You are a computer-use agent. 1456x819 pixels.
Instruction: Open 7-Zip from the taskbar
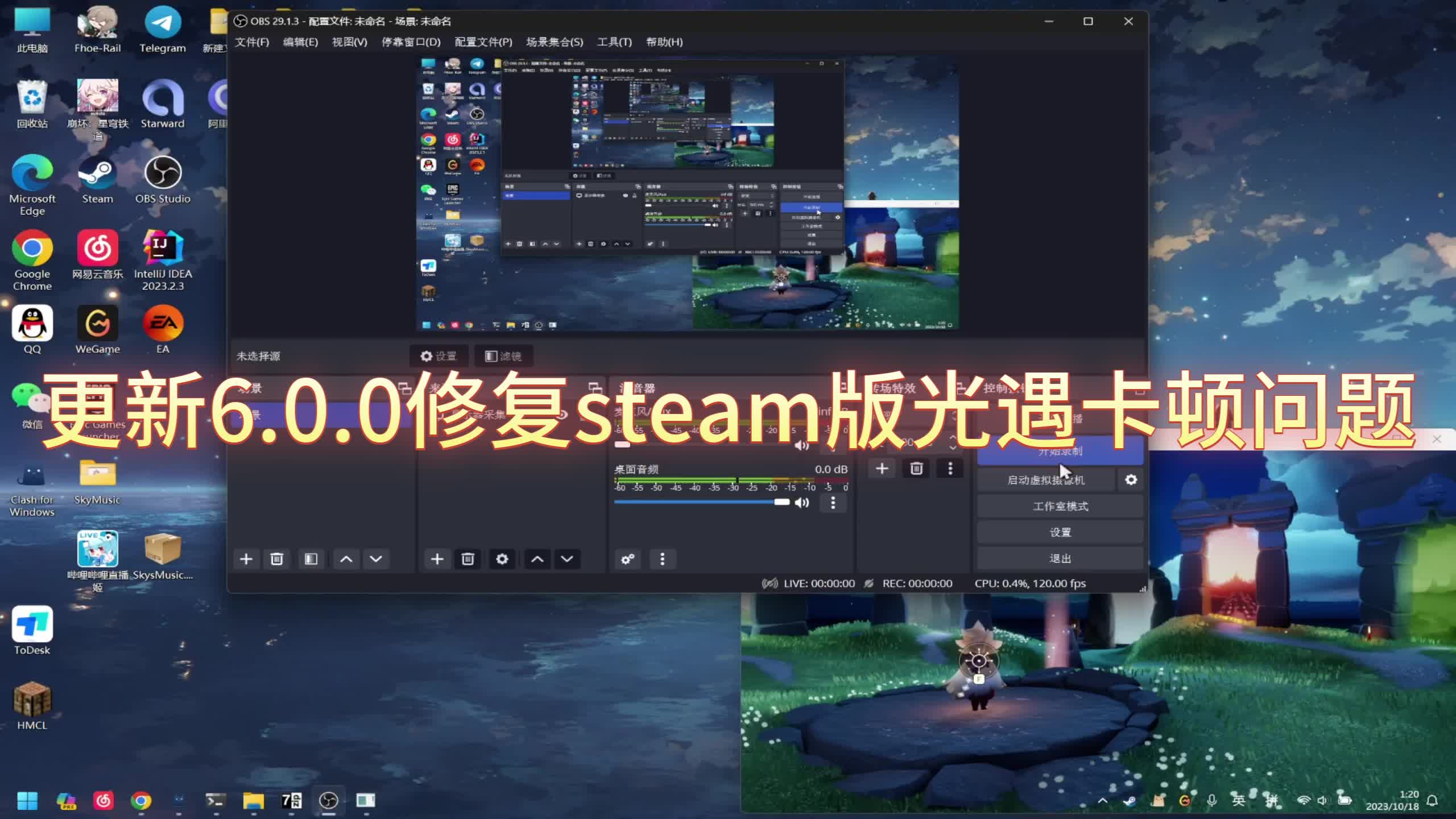291,801
